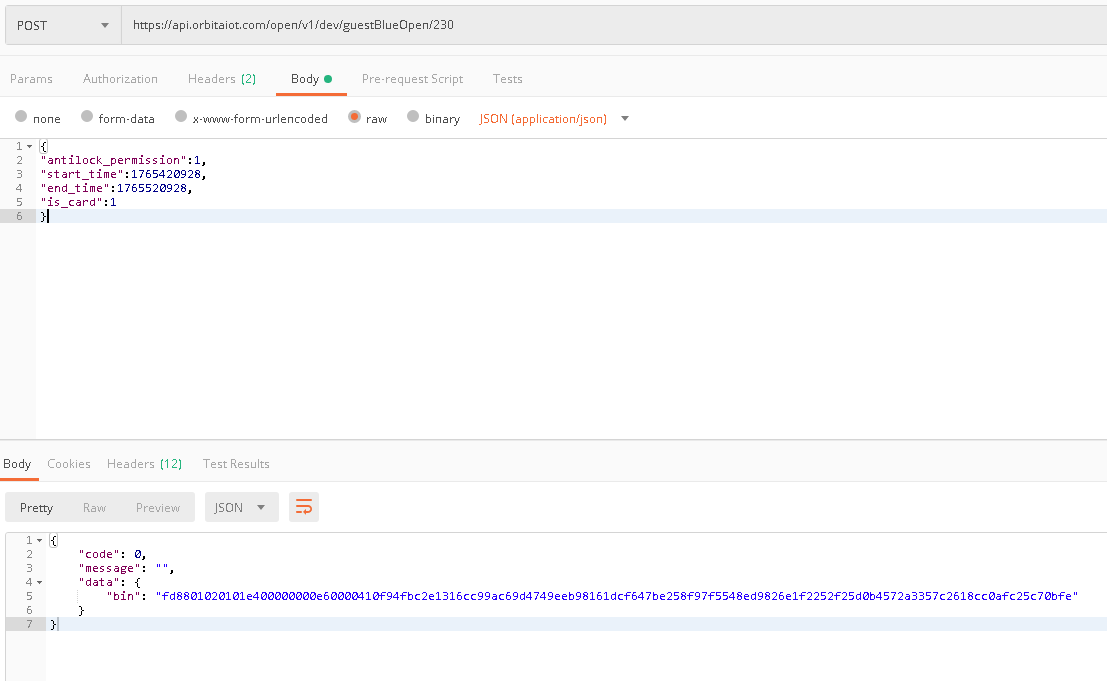Screen dimensions: 1107x681
Task: Select the raw body radio button
Action: pos(354,117)
